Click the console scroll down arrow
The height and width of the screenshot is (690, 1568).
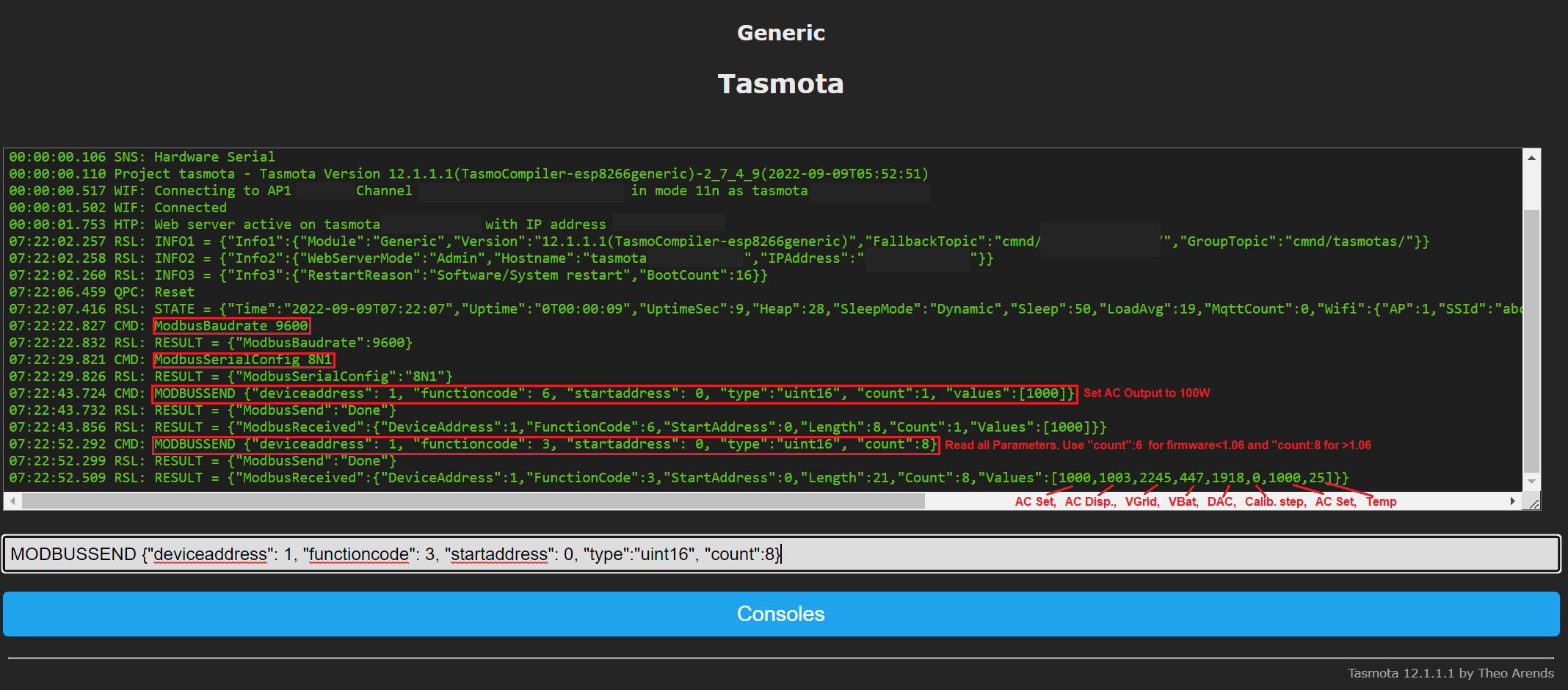1531,482
